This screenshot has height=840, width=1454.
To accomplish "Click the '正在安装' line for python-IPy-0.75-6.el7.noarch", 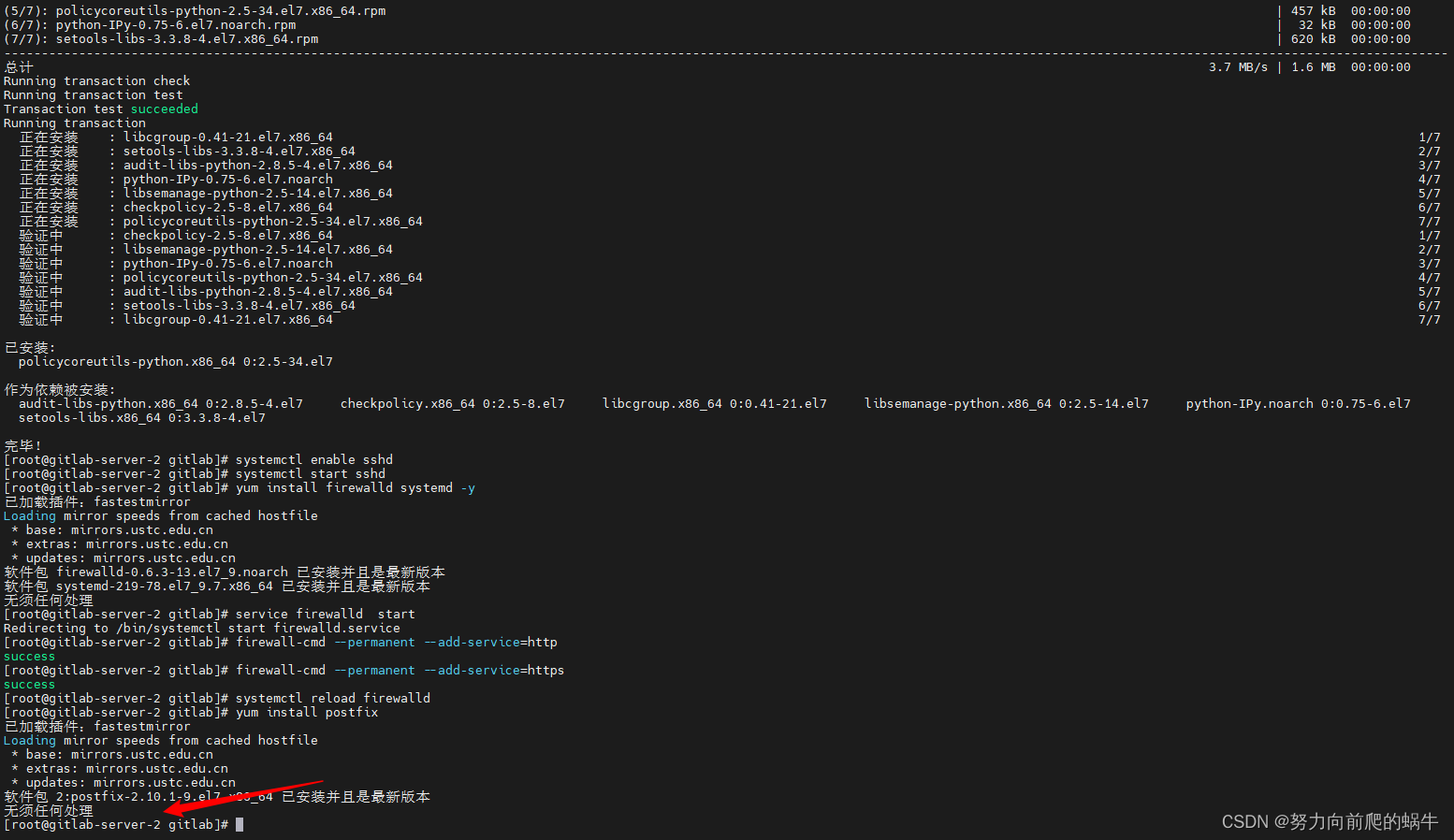I will pyautogui.click(x=176, y=180).
